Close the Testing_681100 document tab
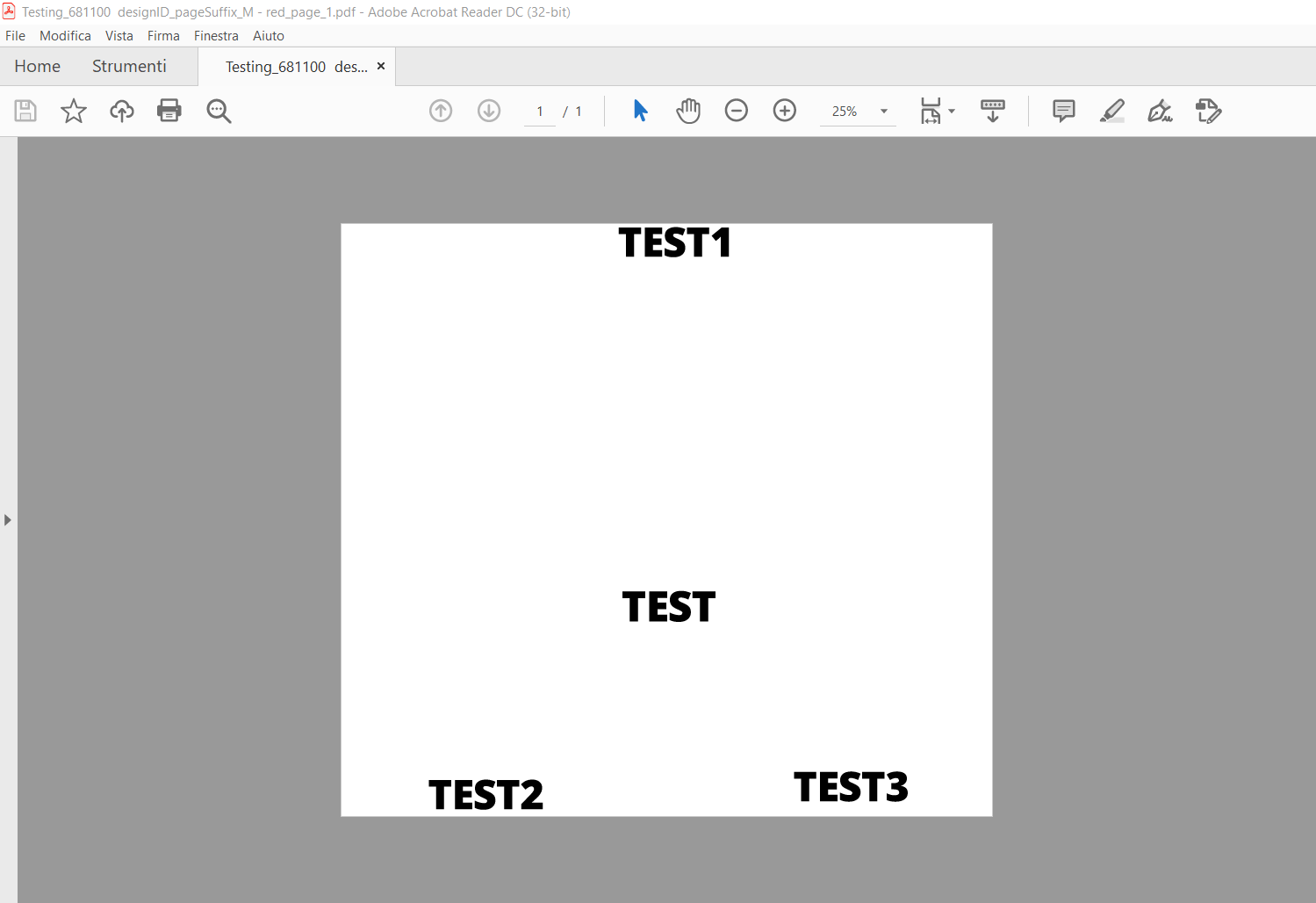The width and height of the screenshot is (1316, 903). pyautogui.click(x=381, y=66)
